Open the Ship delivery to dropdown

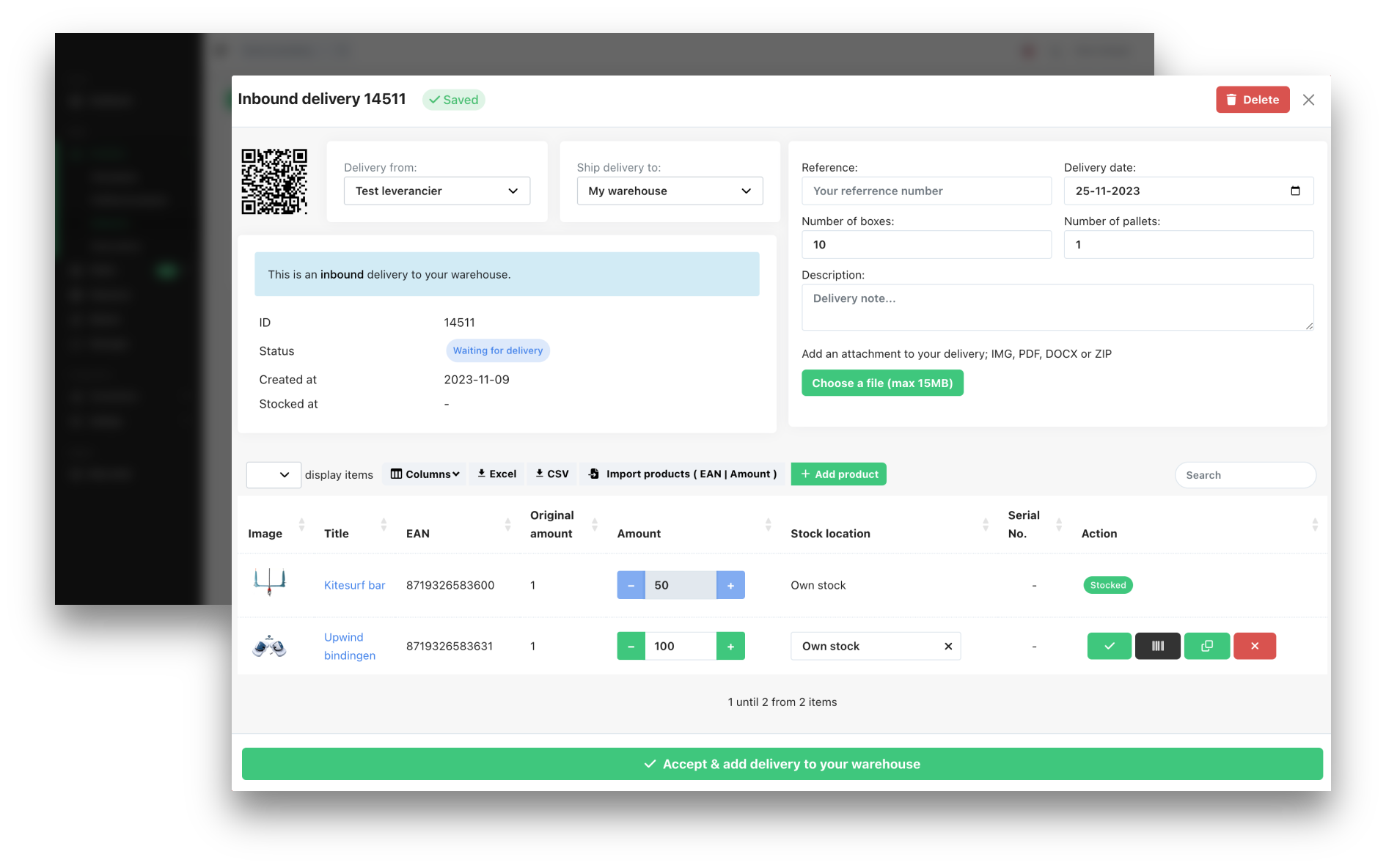click(670, 191)
